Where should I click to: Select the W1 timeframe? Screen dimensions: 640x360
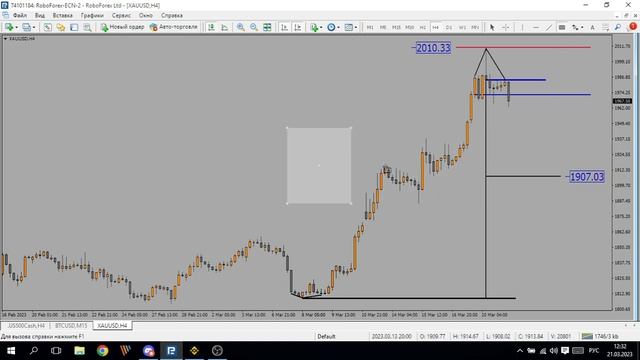(462, 27)
